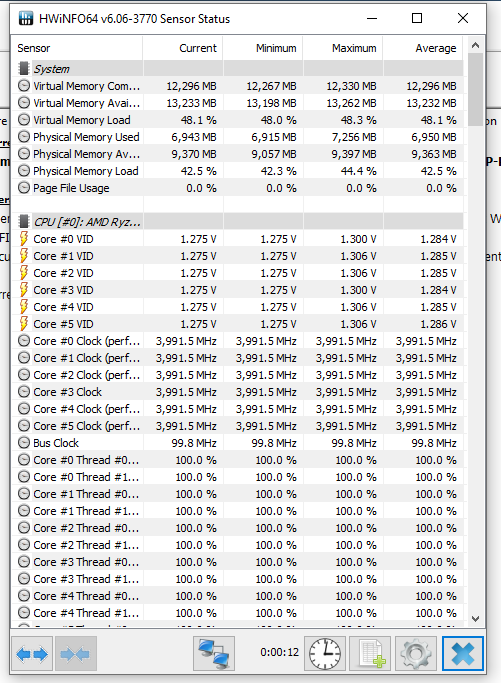Open the remote center network computers icon

[214, 653]
